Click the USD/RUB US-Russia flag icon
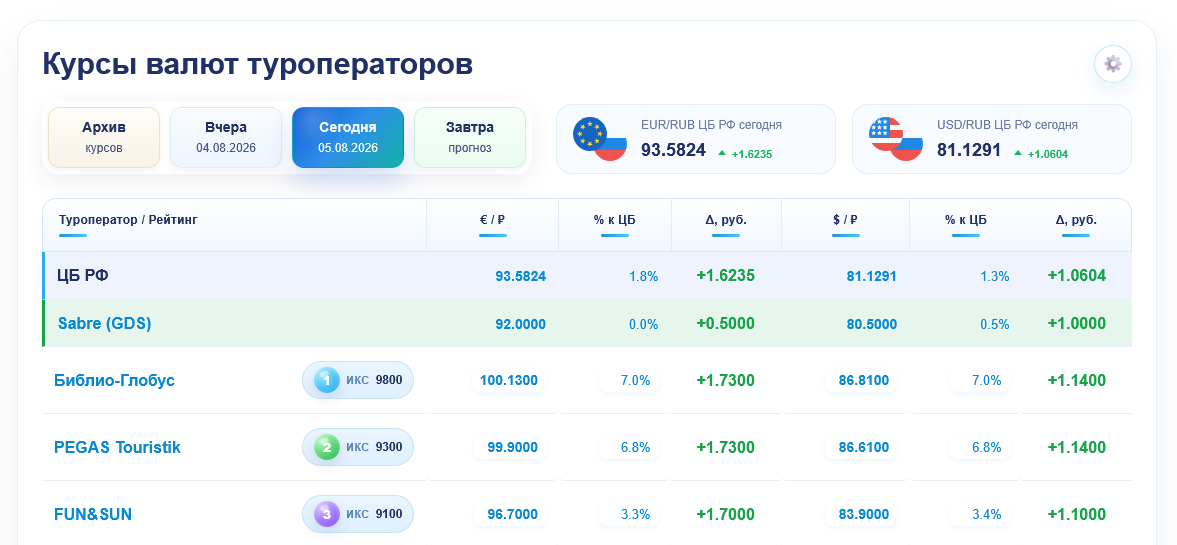 (896, 139)
